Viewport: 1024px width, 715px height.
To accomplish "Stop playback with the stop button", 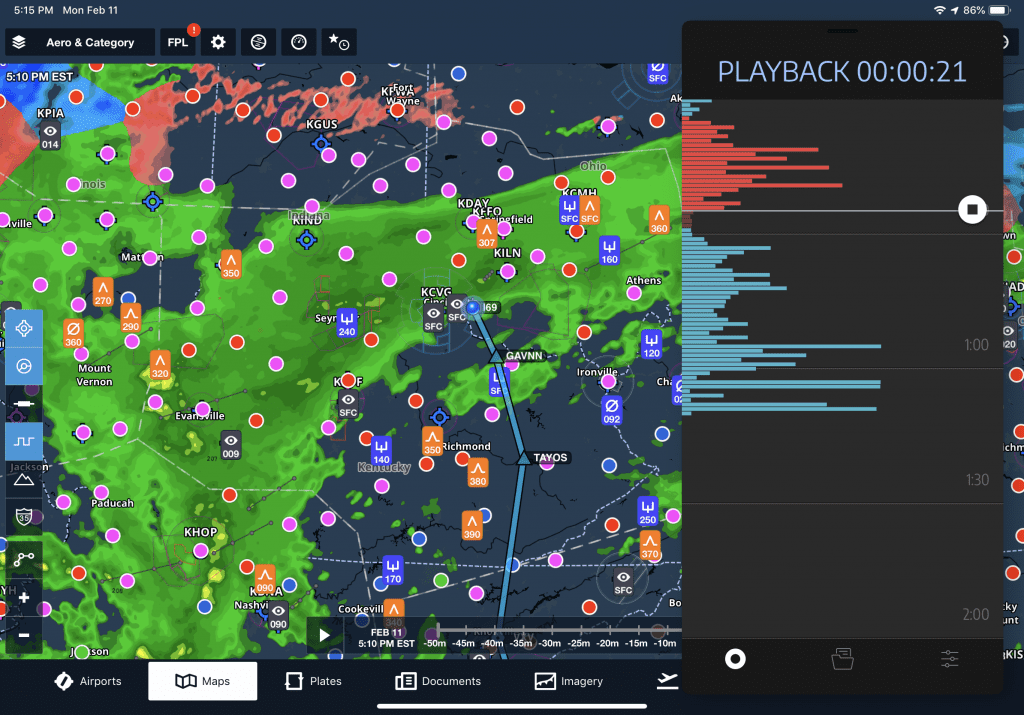I will point(971,209).
